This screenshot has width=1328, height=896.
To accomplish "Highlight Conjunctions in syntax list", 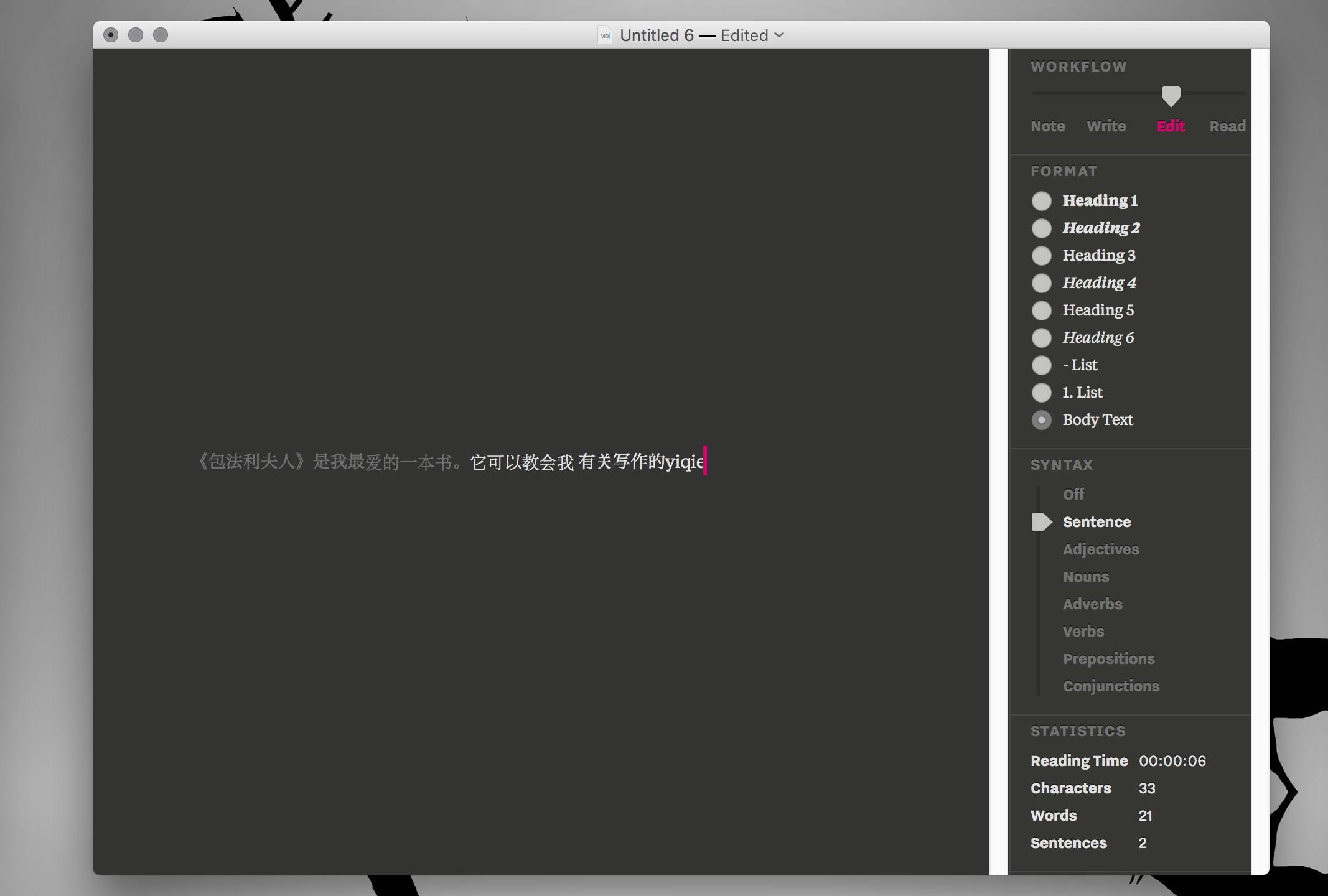I will tap(1111, 686).
